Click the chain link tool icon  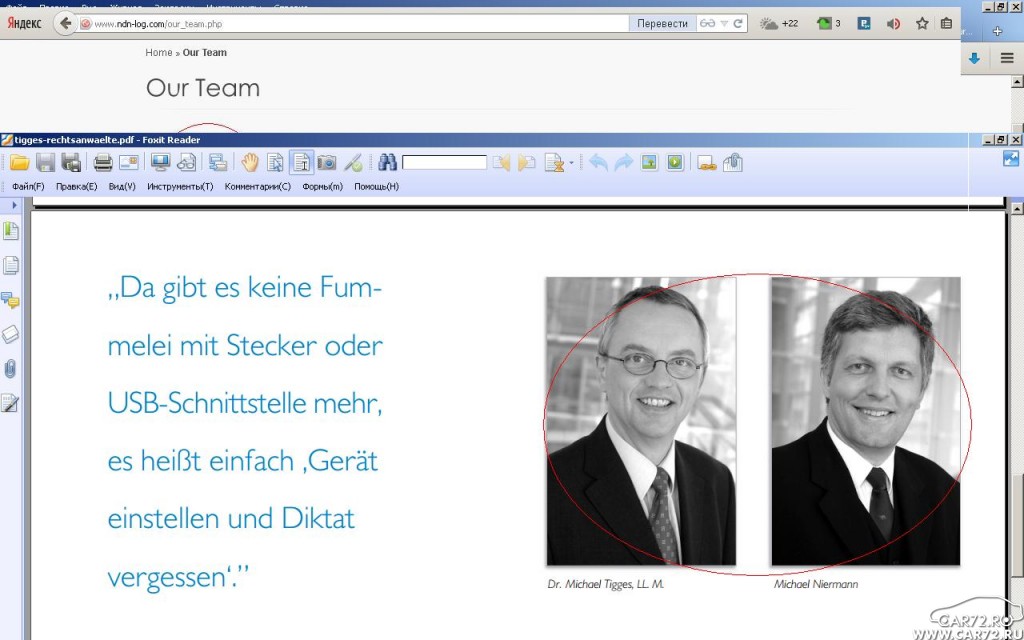tap(707, 163)
